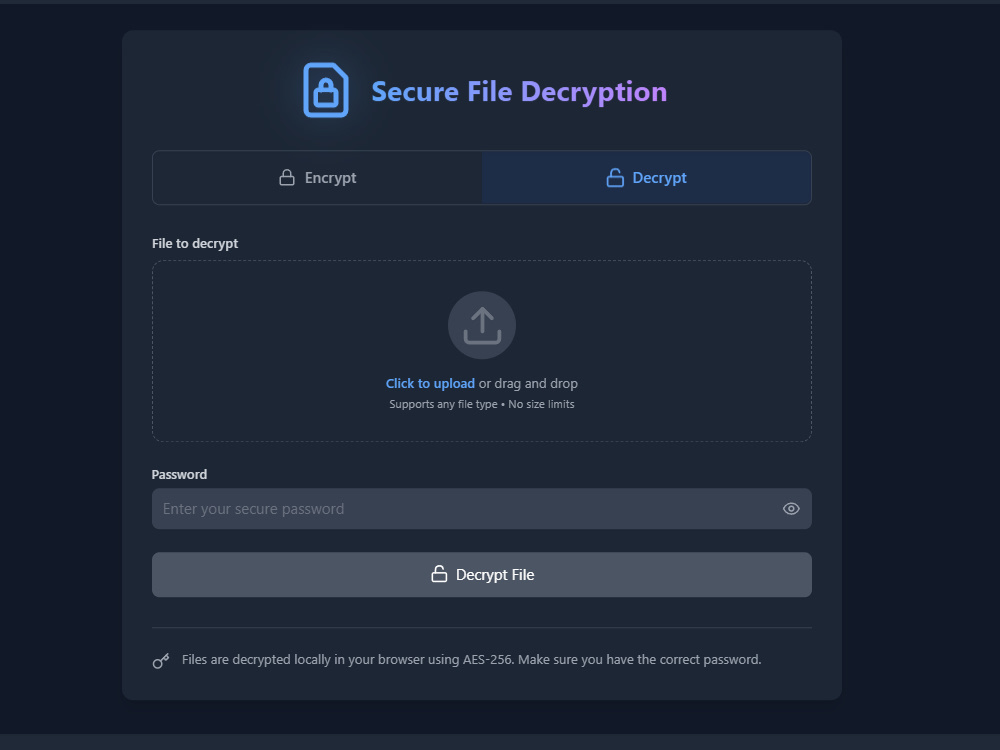Focus the password input field
This screenshot has height=750, width=1000.
(482, 508)
